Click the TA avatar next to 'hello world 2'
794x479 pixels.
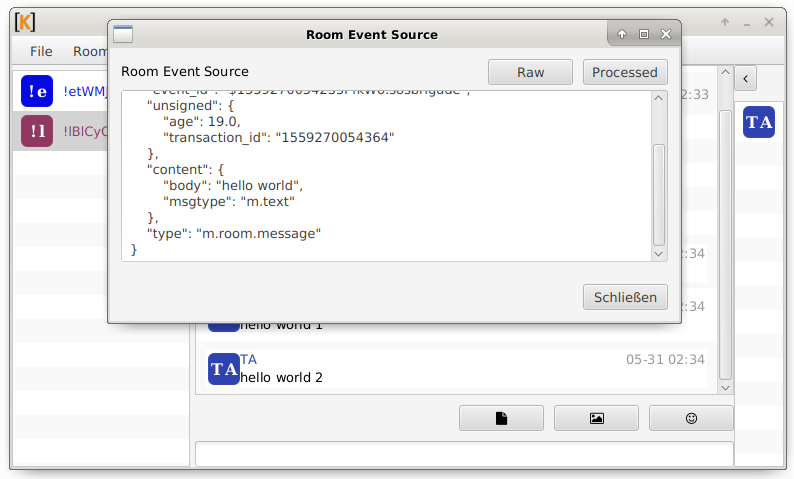pos(224,369)
